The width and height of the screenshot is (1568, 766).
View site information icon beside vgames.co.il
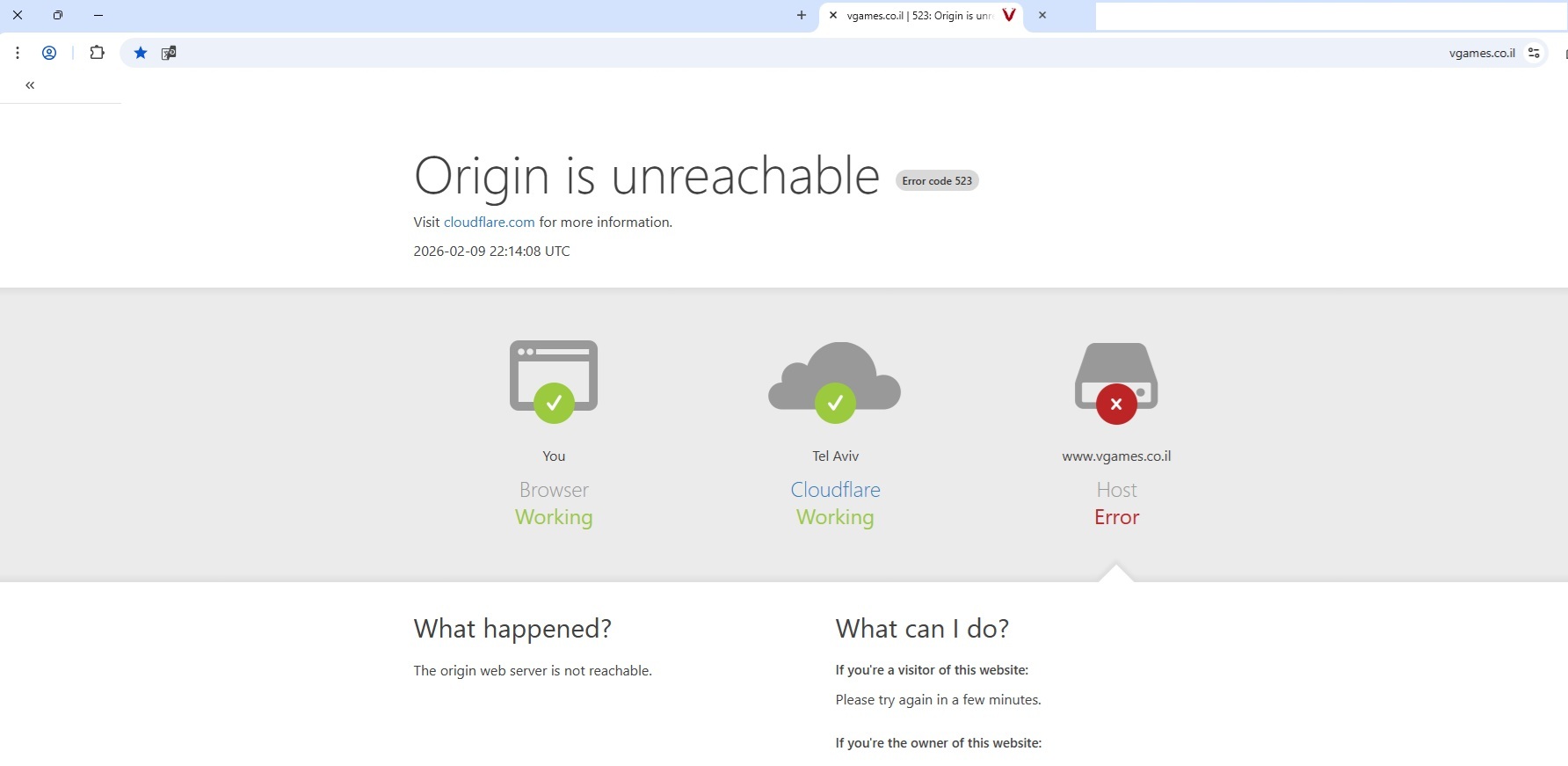[1534, 53]
